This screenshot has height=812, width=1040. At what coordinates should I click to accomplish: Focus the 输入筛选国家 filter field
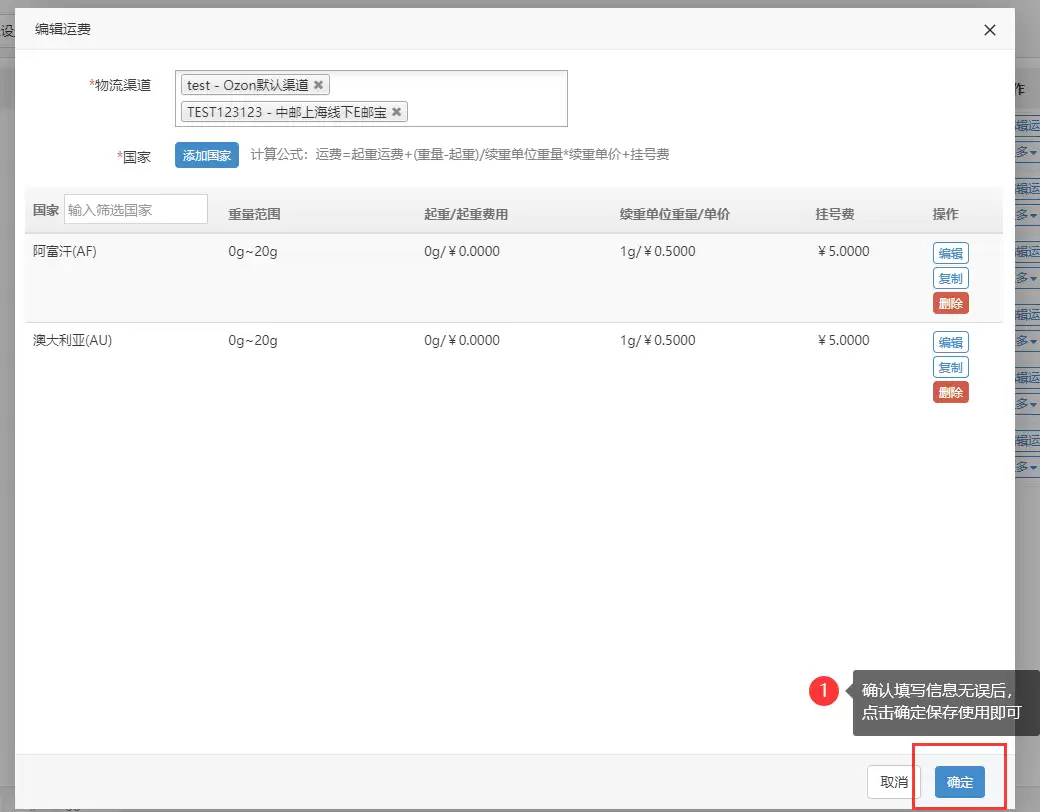pyautogui.click(x=136, y=209)
